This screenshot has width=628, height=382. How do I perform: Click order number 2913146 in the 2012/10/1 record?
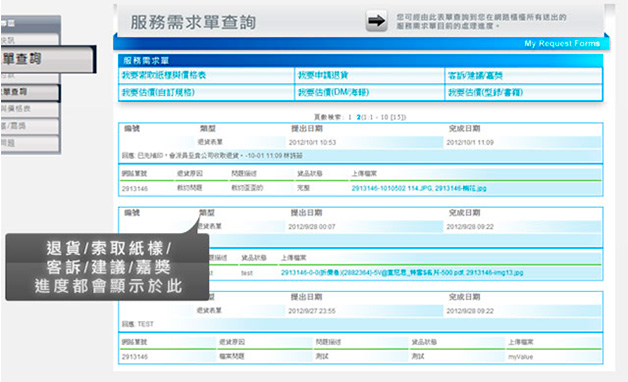(x=135, y=188)
